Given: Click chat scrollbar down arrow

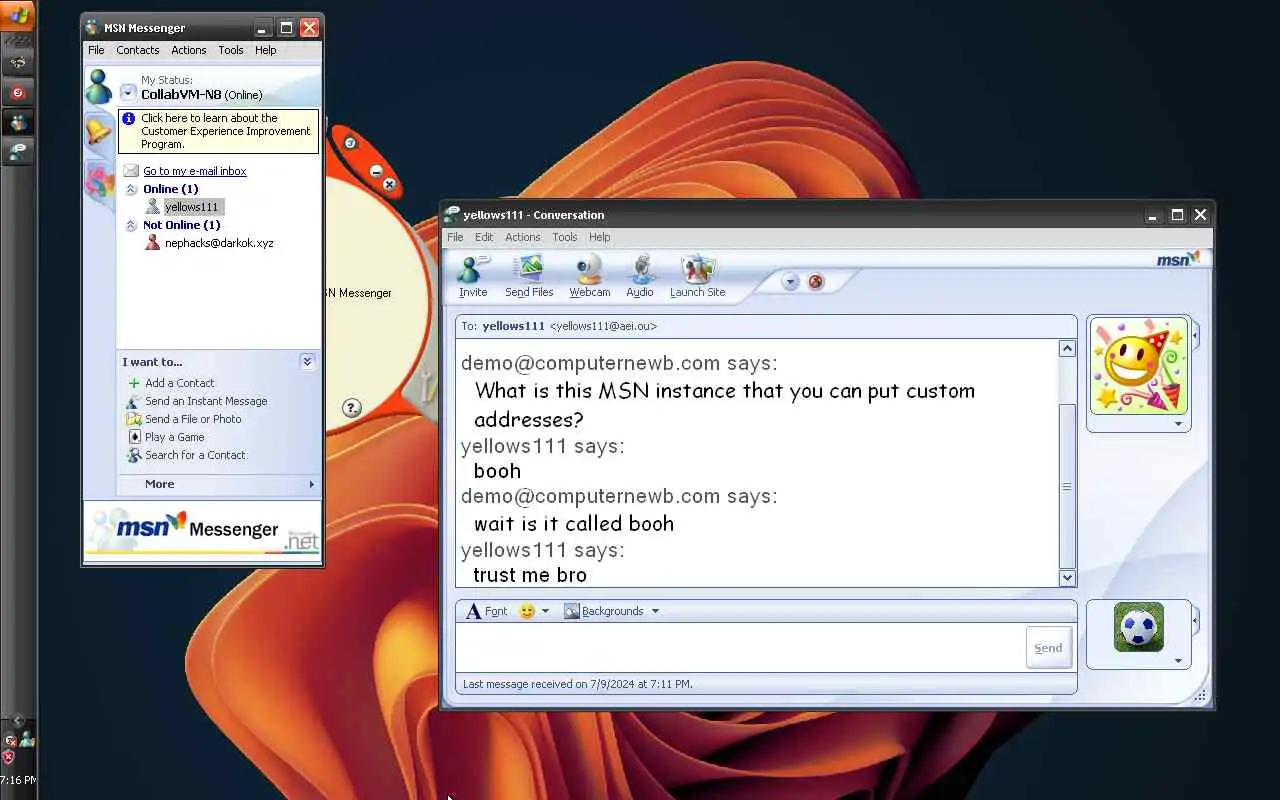Looking at the screenshot, I should point(1067,577).
